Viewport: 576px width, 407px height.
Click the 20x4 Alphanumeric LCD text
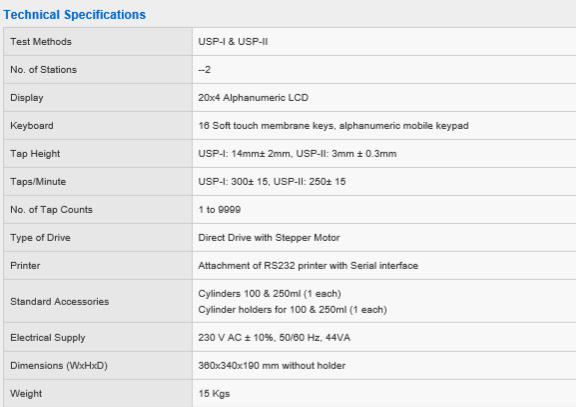[x=253, y=98]
